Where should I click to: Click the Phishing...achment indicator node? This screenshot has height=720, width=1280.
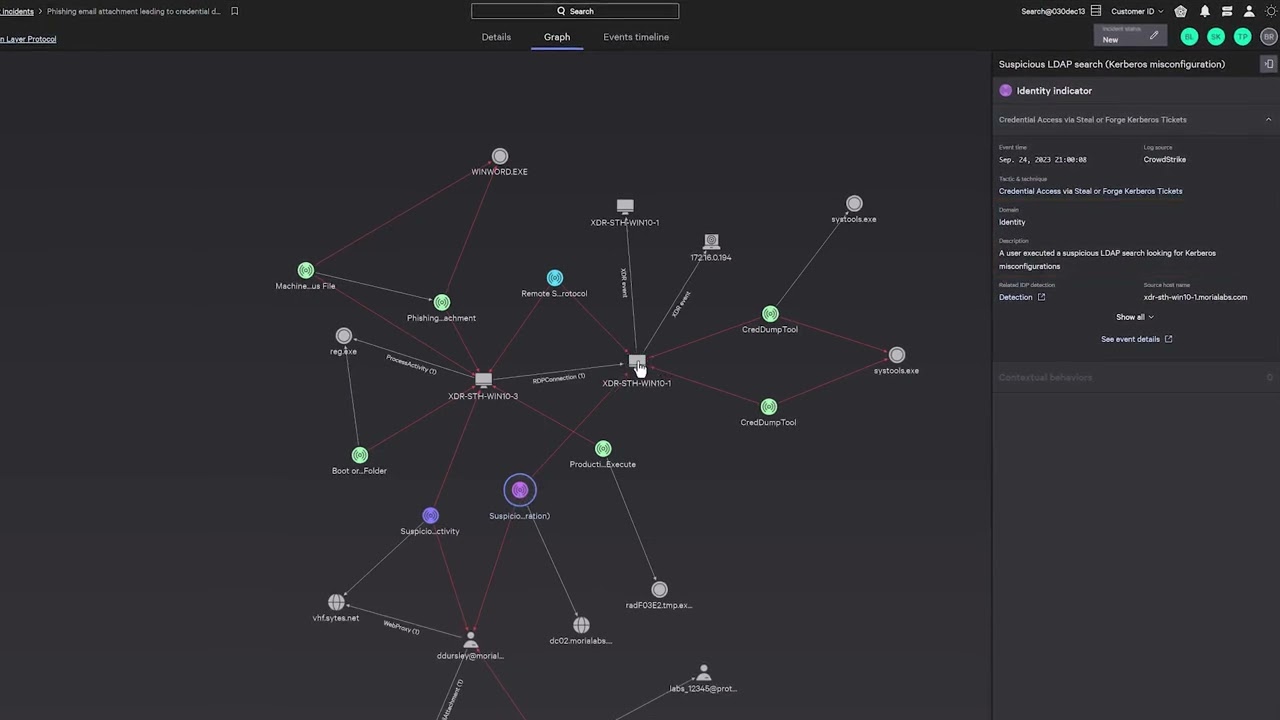pos(441,302)
